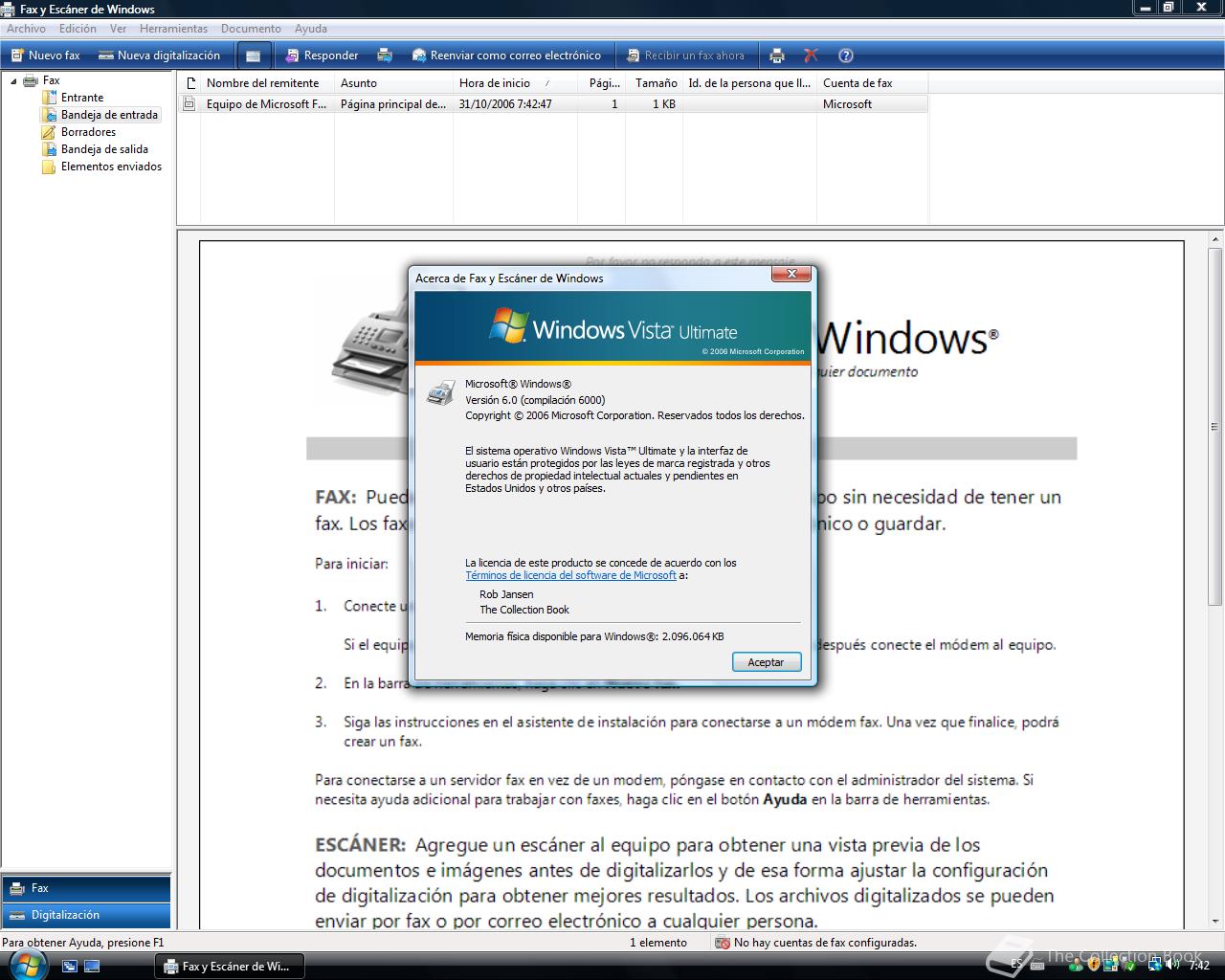Switch to the Digitalización view

[x=86, y=915]
